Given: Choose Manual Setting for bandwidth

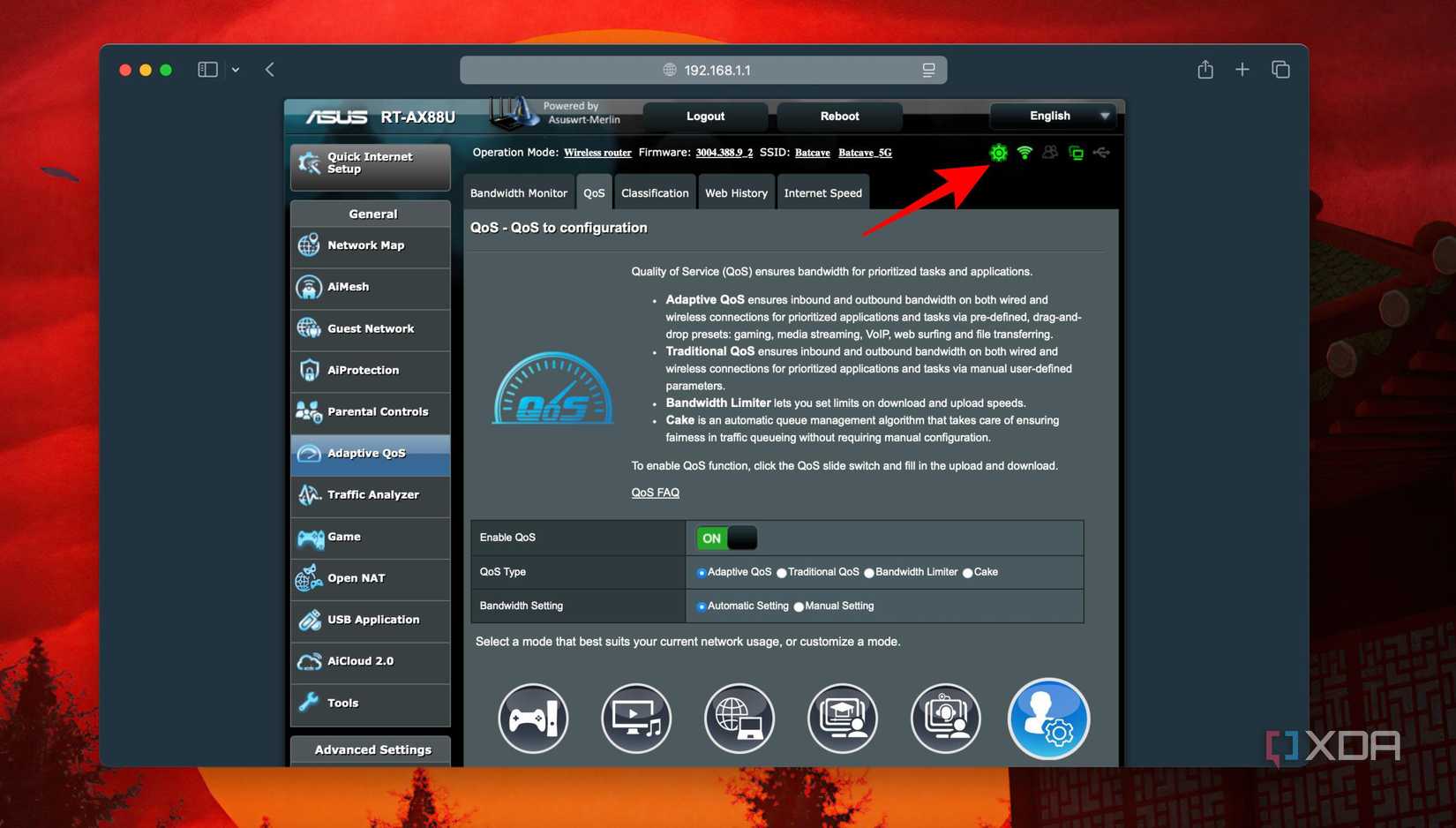Looking at the screenshot, I should pyautogui.click(x=799, y=606).
